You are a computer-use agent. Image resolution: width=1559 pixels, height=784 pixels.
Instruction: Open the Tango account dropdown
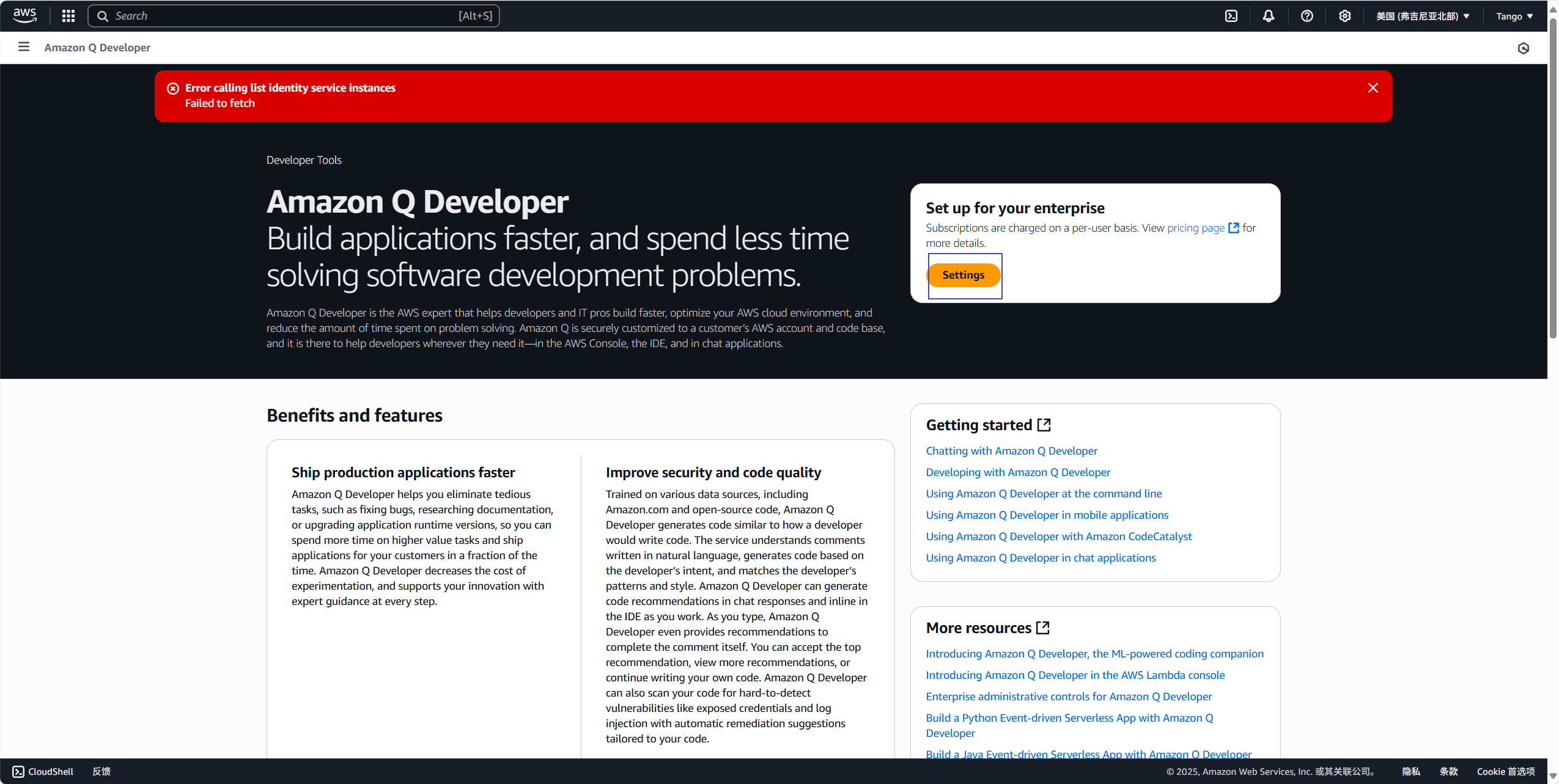[x=1514, y=16]
